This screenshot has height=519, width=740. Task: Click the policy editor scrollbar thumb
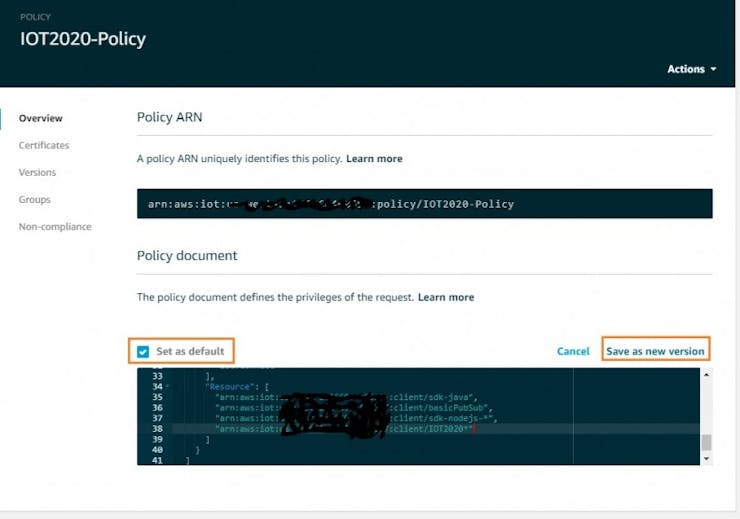tap(706, 443)
